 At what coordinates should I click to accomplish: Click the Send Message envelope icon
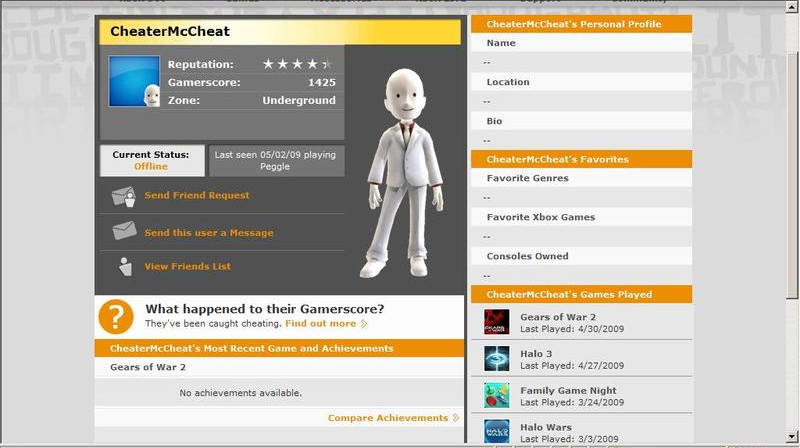[124, 231]
